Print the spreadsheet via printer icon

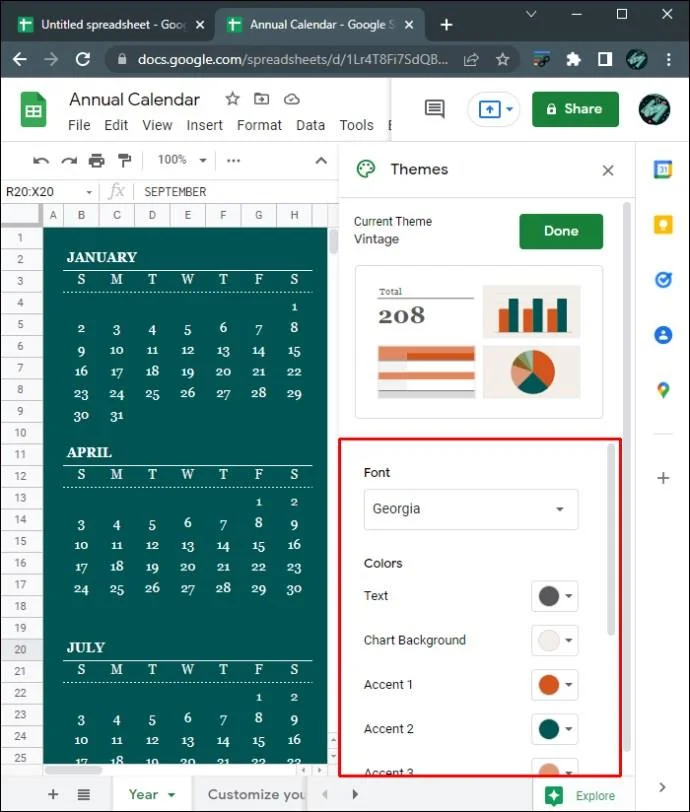(x=96, y=161)
